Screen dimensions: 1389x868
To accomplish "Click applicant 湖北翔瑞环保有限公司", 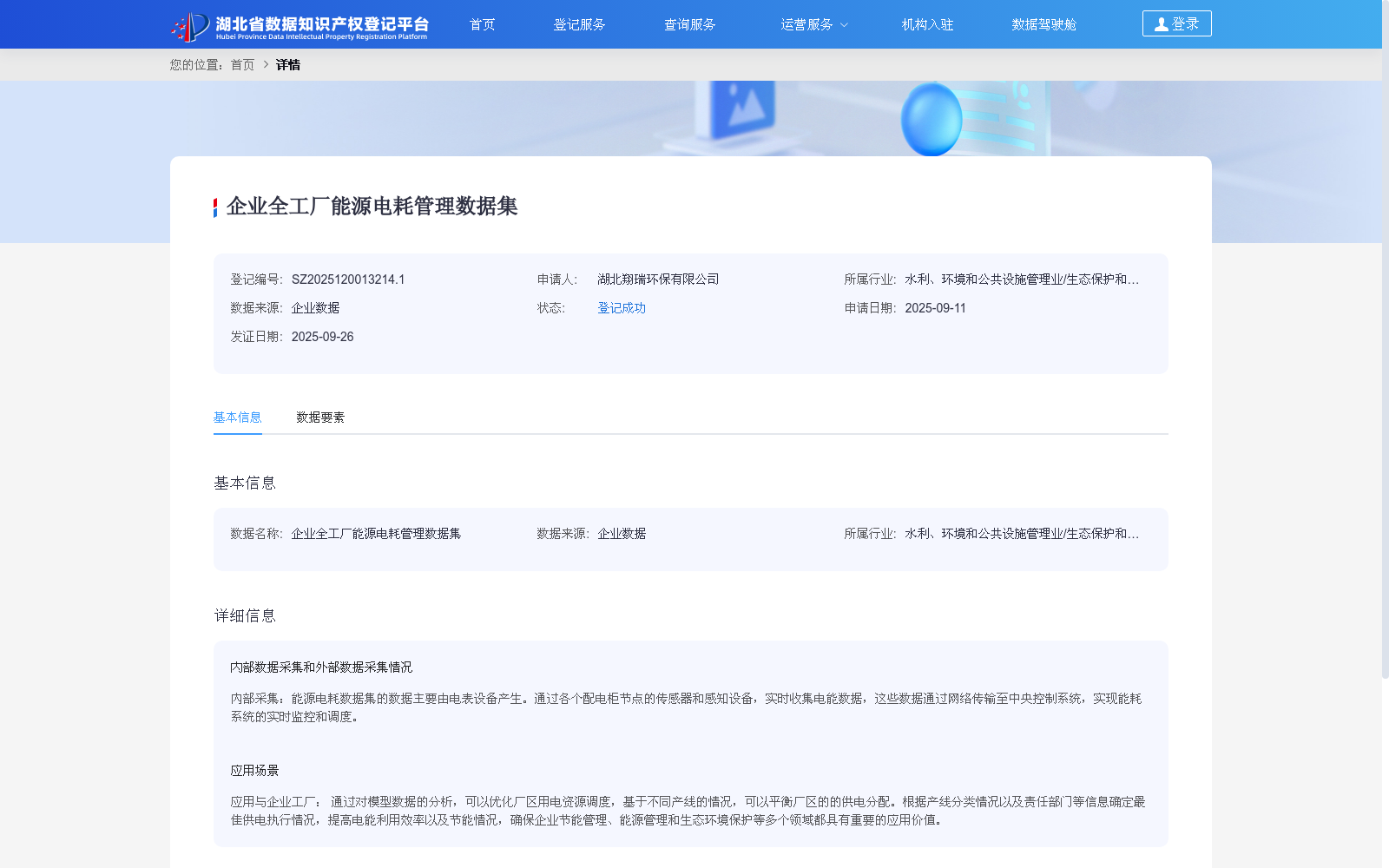I will (658, 279).
